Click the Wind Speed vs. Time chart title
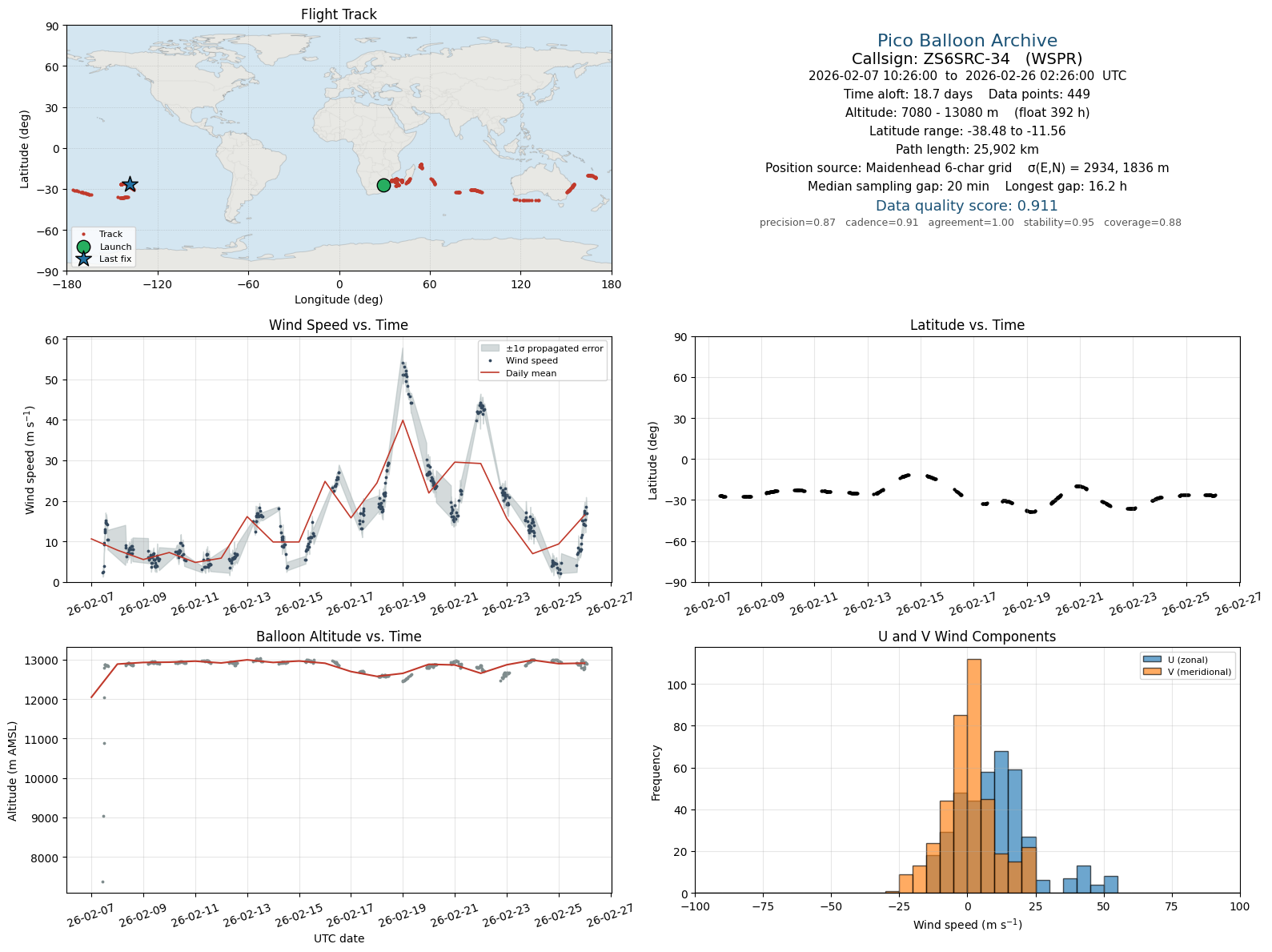Viewport: 1272px width, 952px height. point(339,325)
